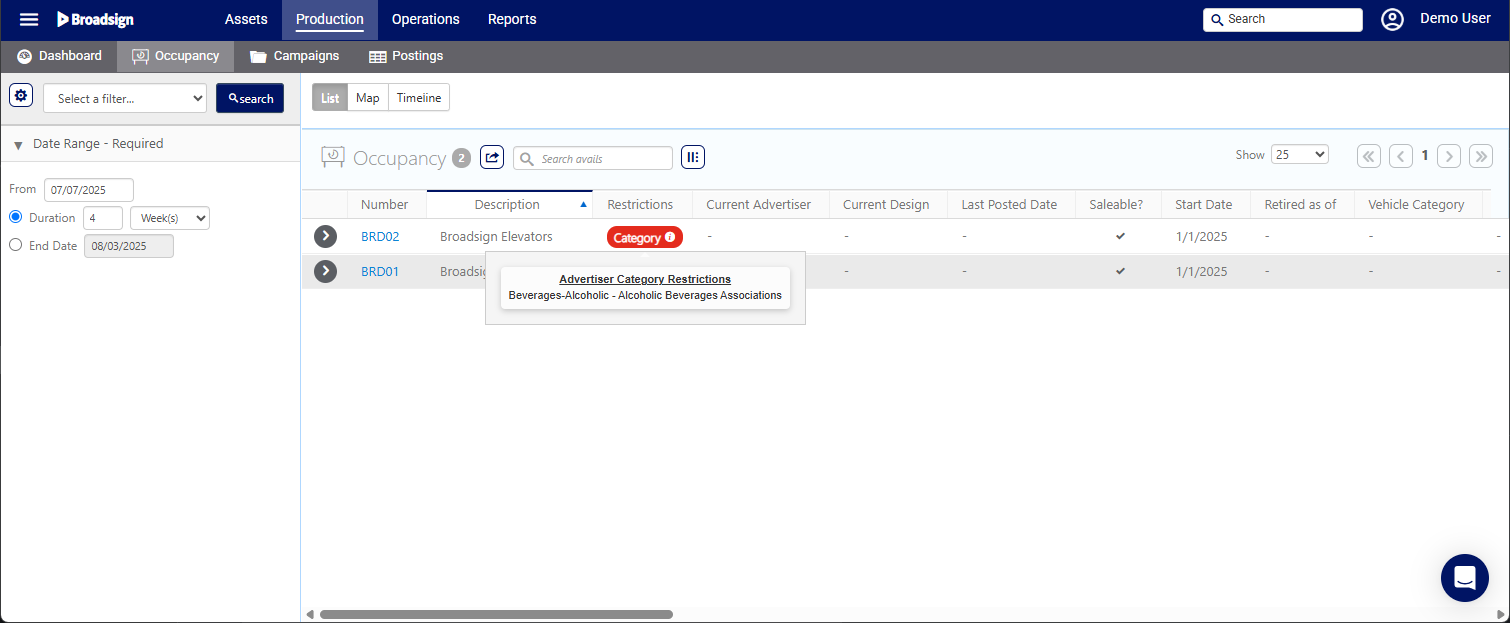
Task: Click the export occupancy icon
Action: pos(492,157)
